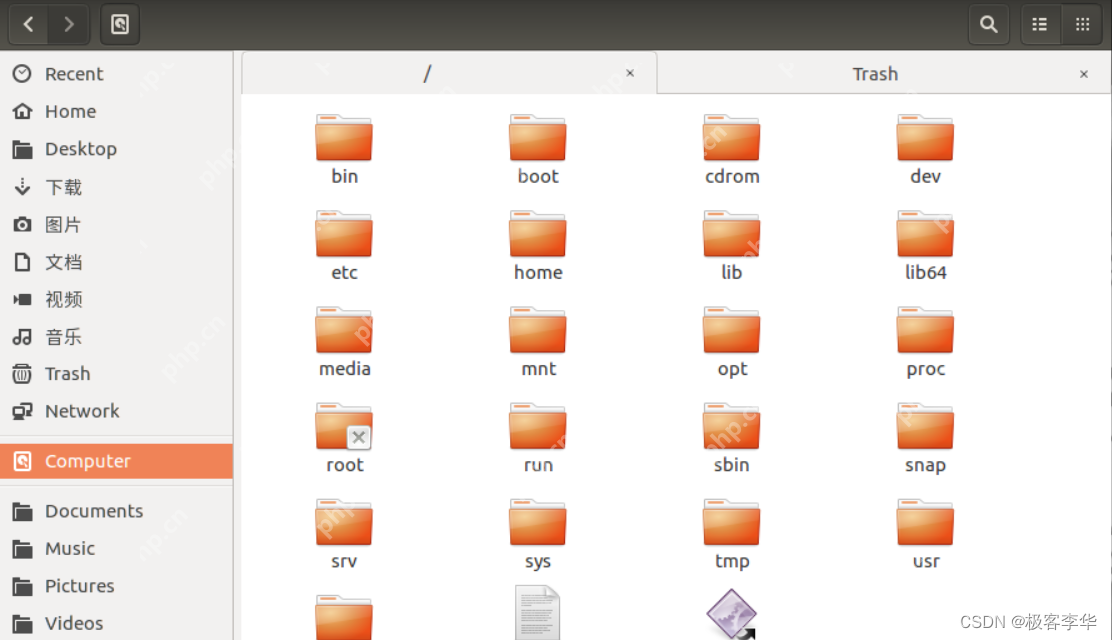Open the usr folder
The height and width of the screenshot is (640, 1112).
[925, 525]
